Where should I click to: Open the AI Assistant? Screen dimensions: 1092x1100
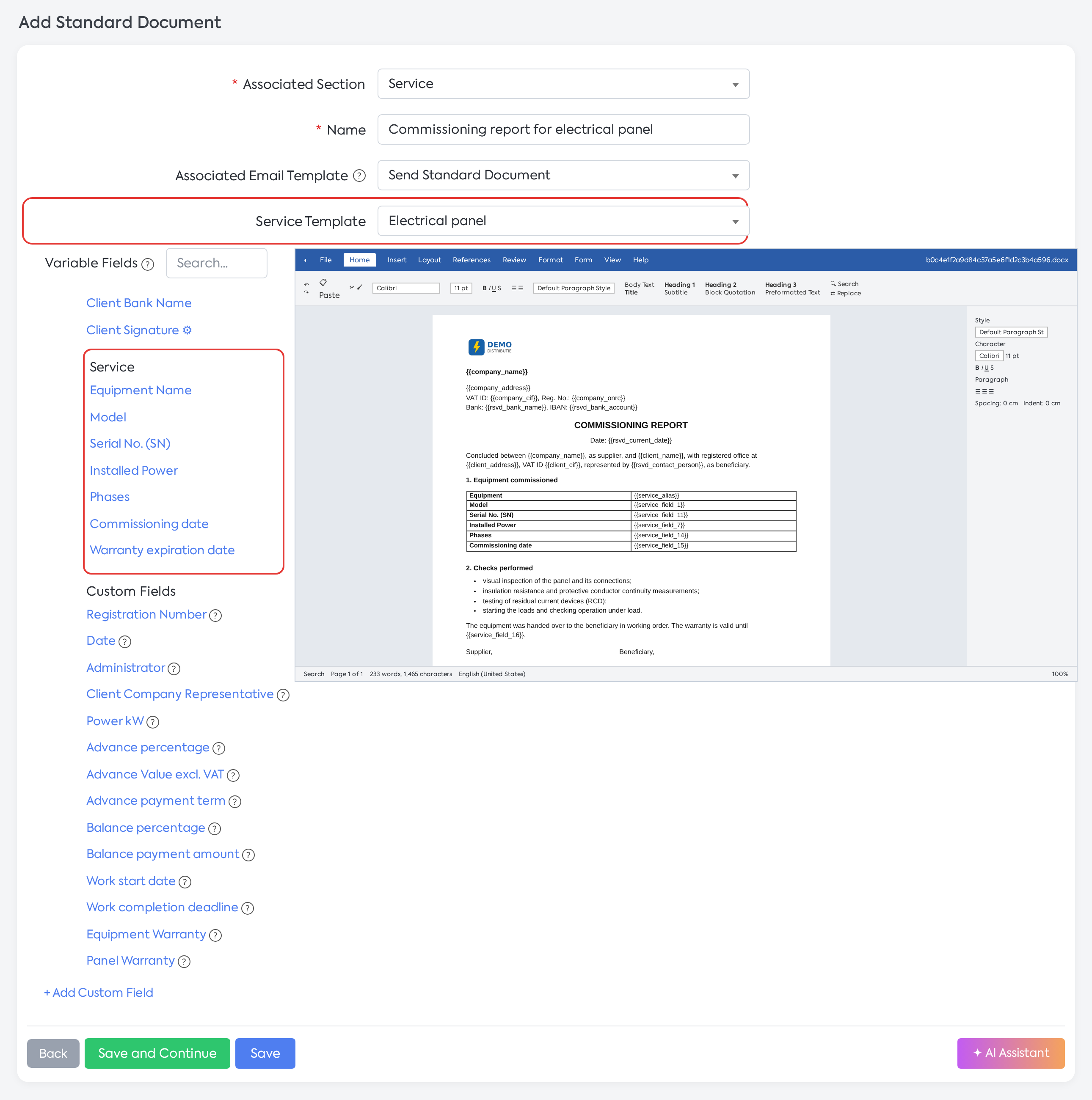click(x=1011, y=1053)
